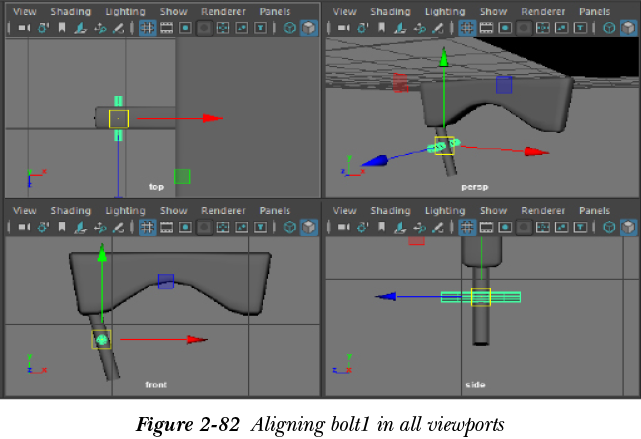Image resolution: width=641 pixels, height=439 pixels.
Task: Open View menu in front viewport
Action: click(x=24, y=211)
